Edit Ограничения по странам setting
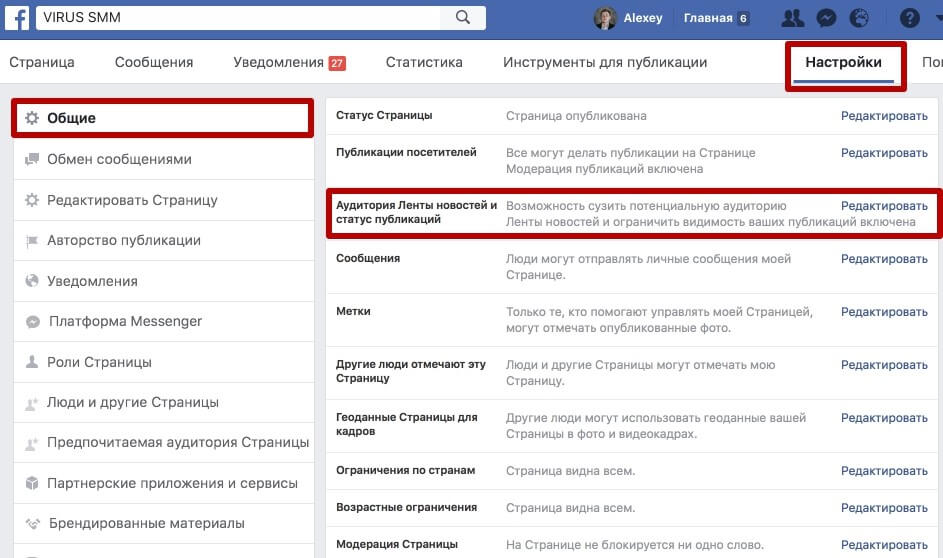943x558 pixels. [884, 470]
